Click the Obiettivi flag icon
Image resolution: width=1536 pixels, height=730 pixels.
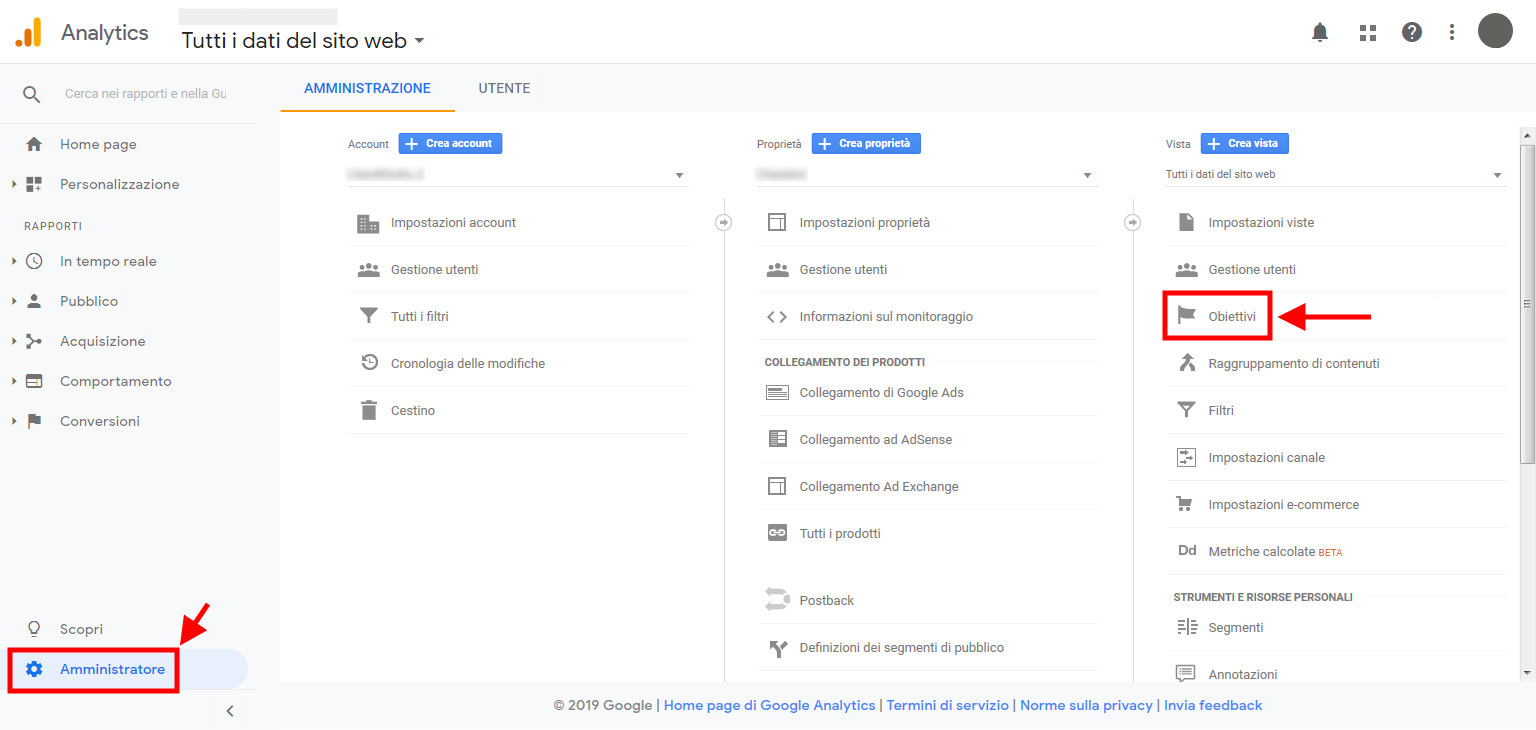[x=1187, y=316]
